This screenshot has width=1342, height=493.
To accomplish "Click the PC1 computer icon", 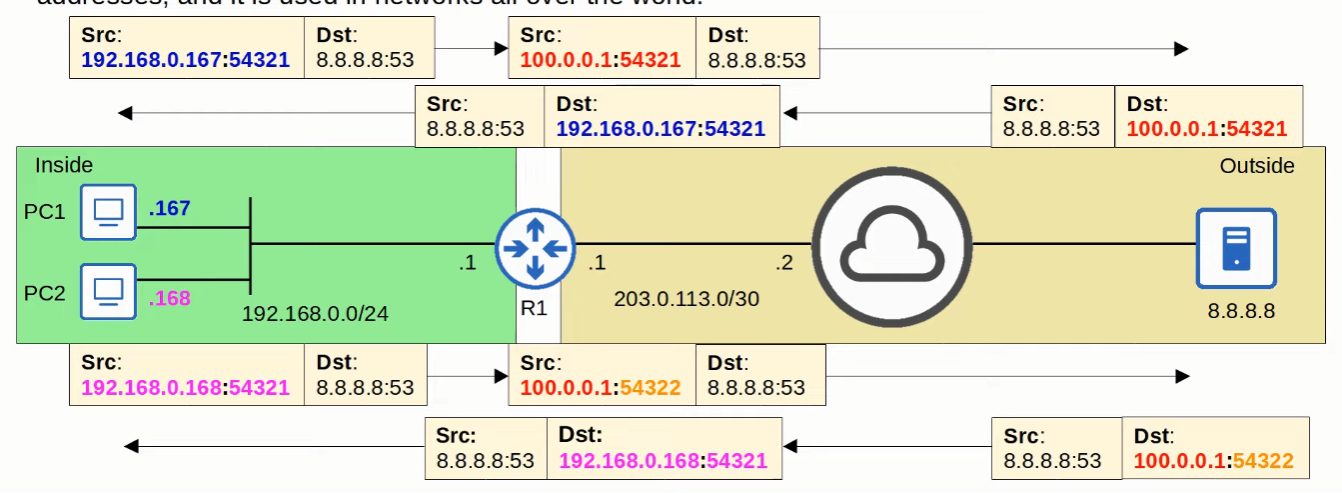I will [x=108, y=213].
